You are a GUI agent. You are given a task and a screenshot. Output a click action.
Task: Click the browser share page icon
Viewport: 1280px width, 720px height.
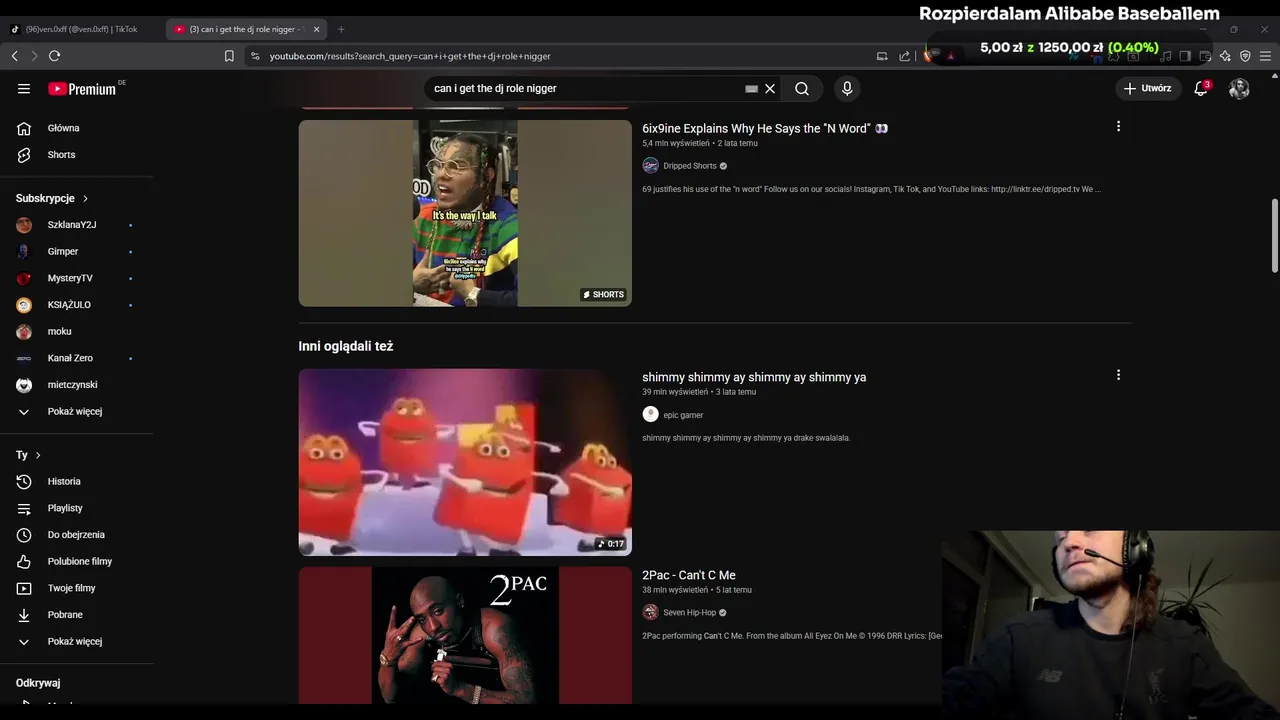pos(905,56)
